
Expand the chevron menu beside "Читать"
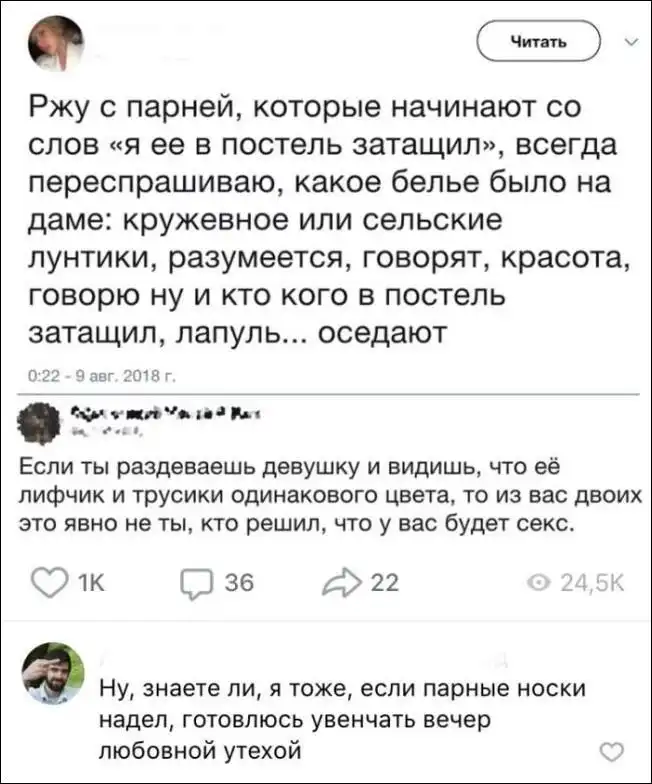click(x=629, y=43)
